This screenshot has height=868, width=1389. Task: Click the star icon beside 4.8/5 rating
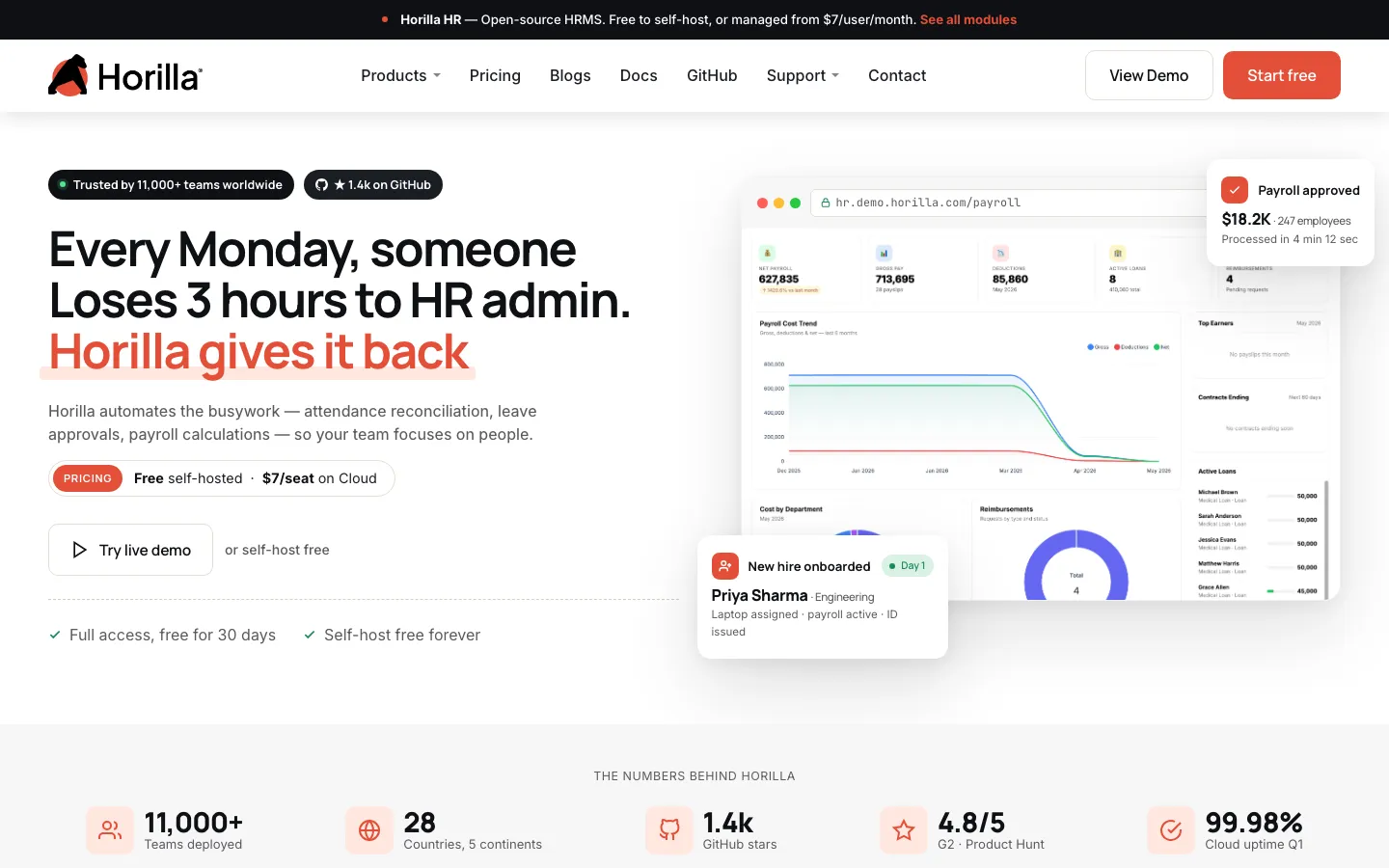[904, 830]
